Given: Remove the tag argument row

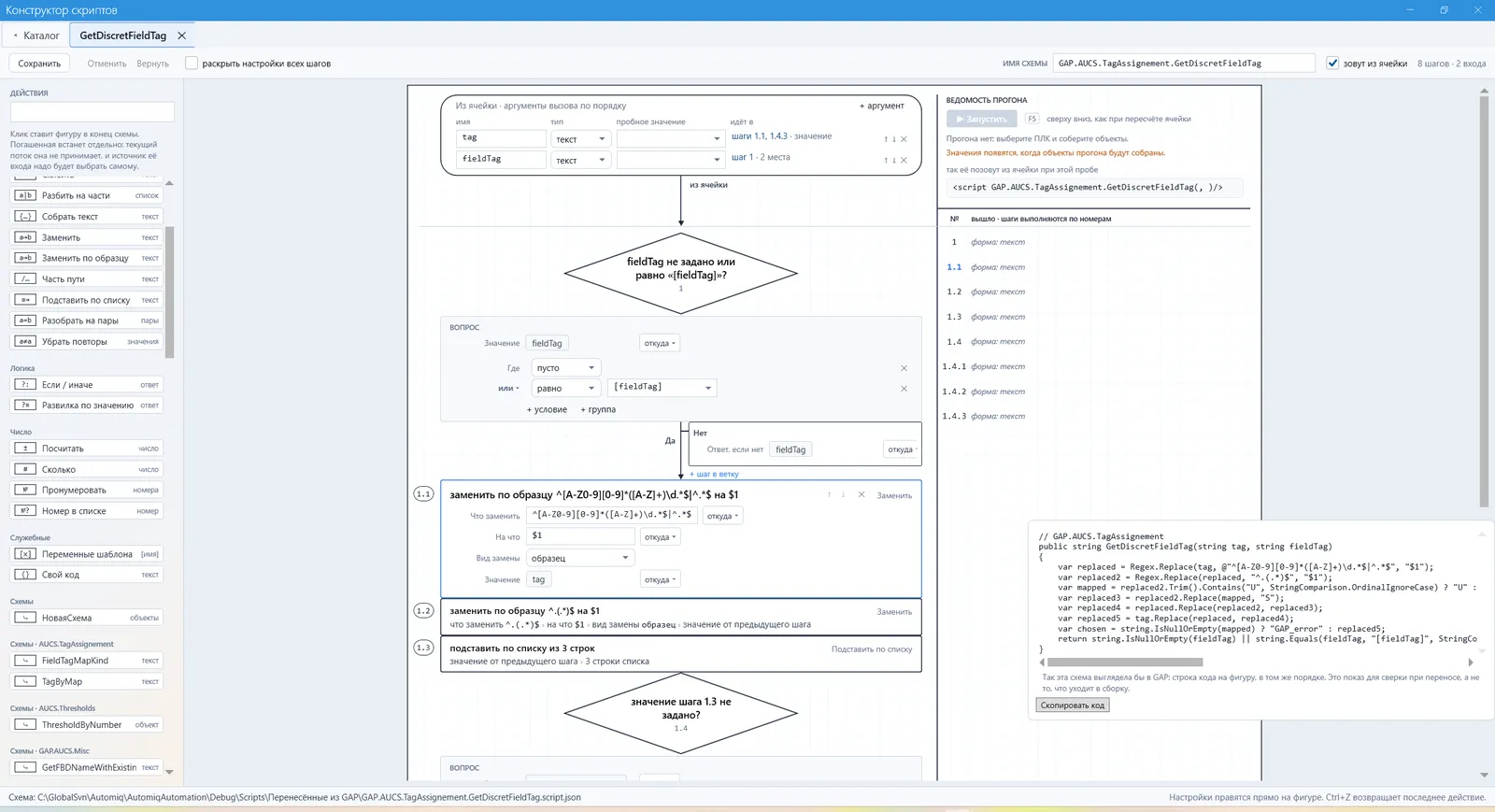Looking at the screenshot, I should point(904,139).
